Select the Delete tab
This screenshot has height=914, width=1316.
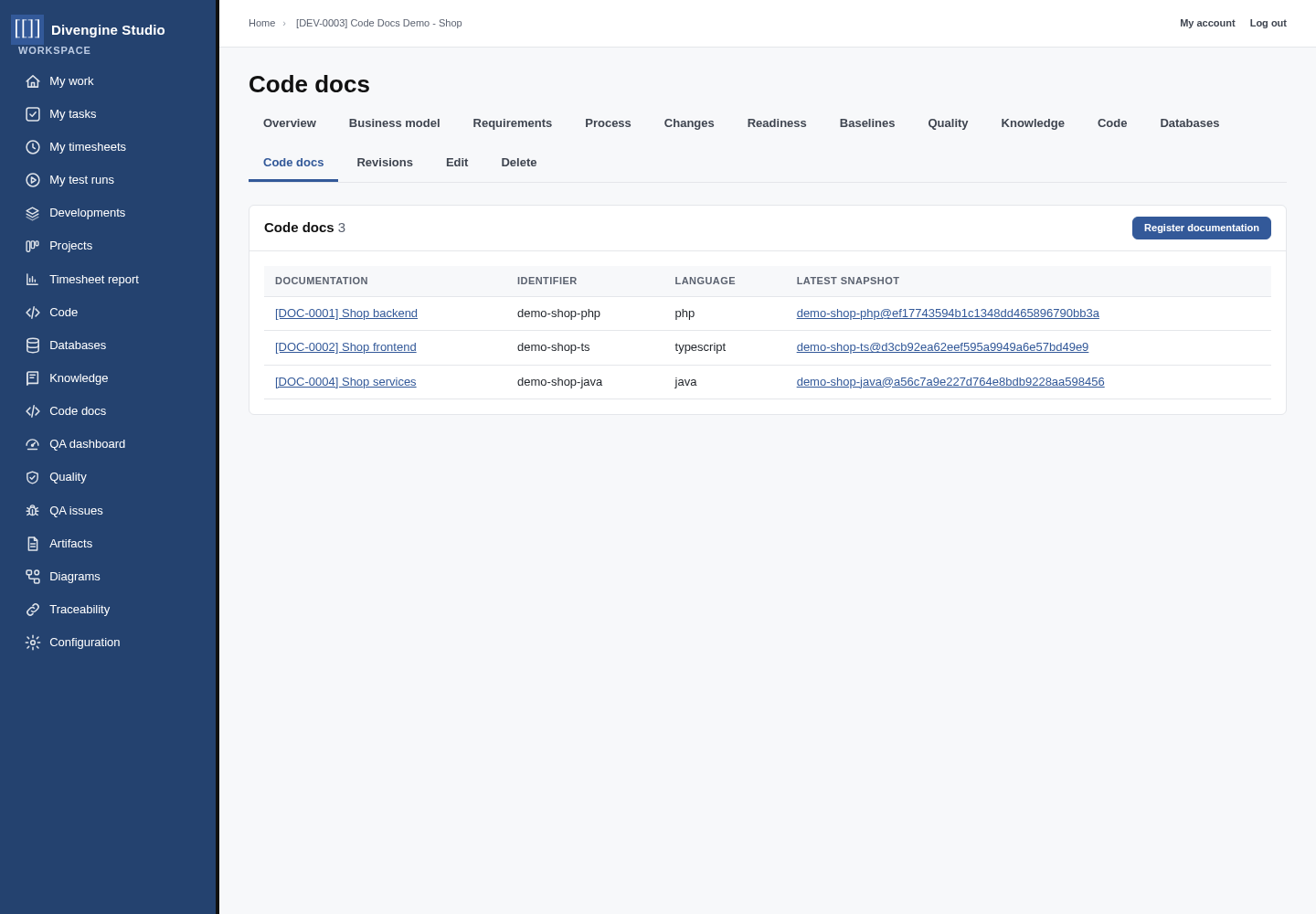click(519, 163)
